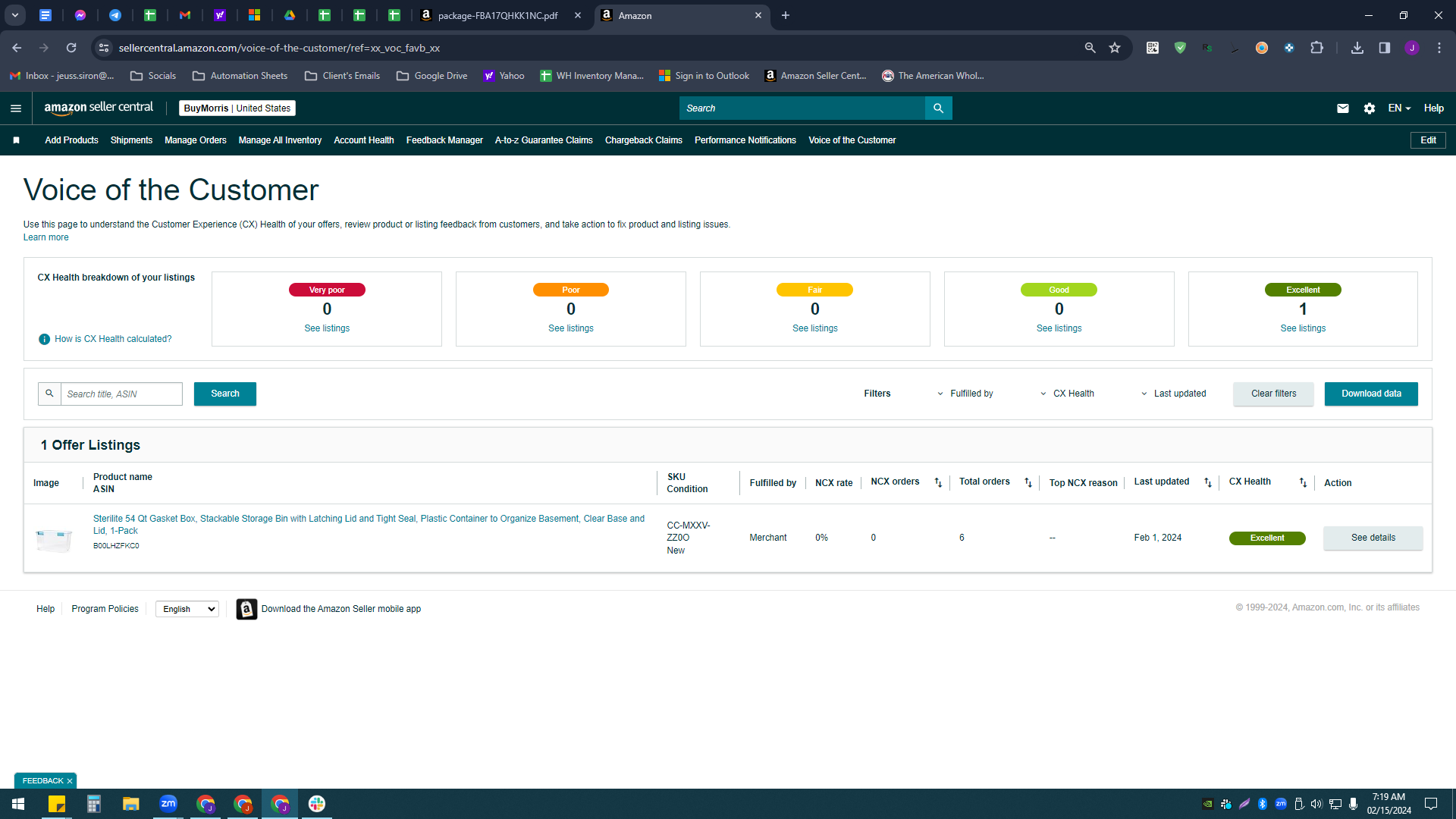Click the bookmark flag icon in nav bar
Viewport: 1456px width, 819px height.
(x=17, y=140)
